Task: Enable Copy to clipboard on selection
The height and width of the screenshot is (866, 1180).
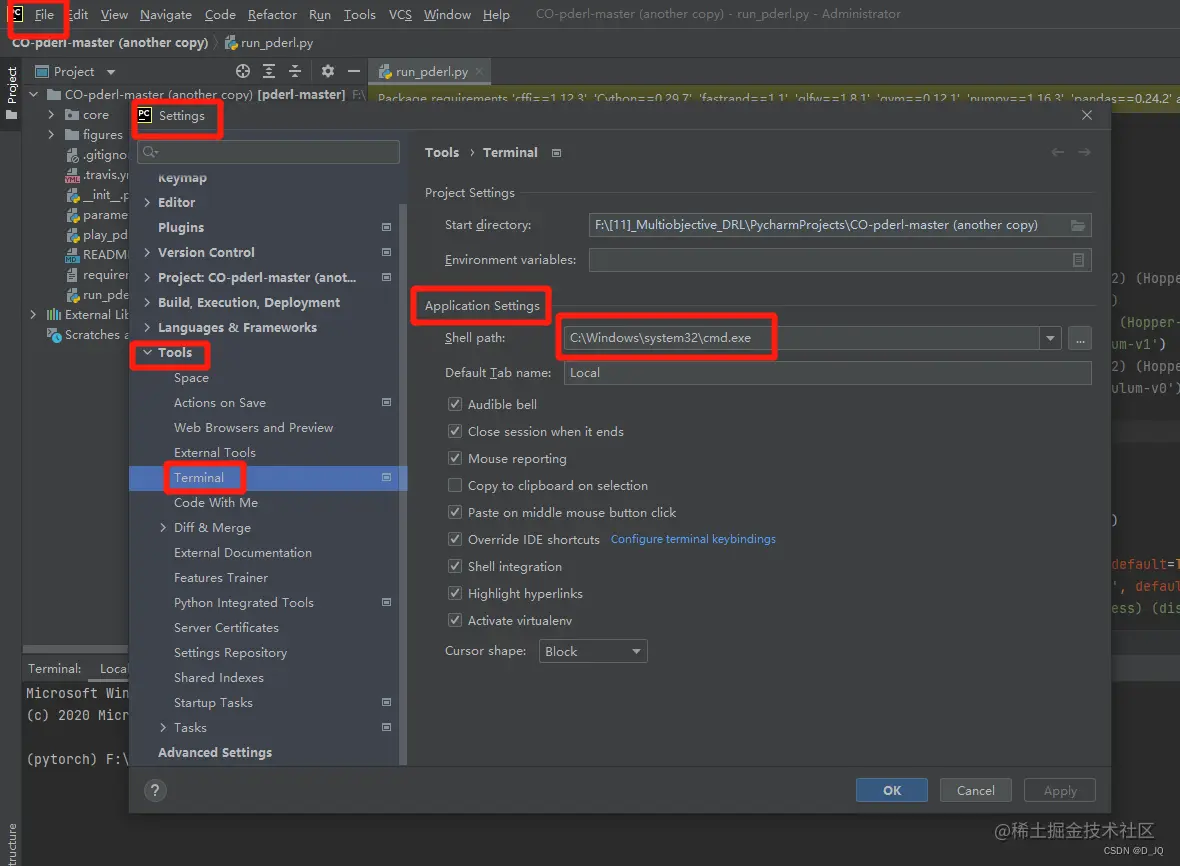Action: pyautogui.click(x=455, y=485)
